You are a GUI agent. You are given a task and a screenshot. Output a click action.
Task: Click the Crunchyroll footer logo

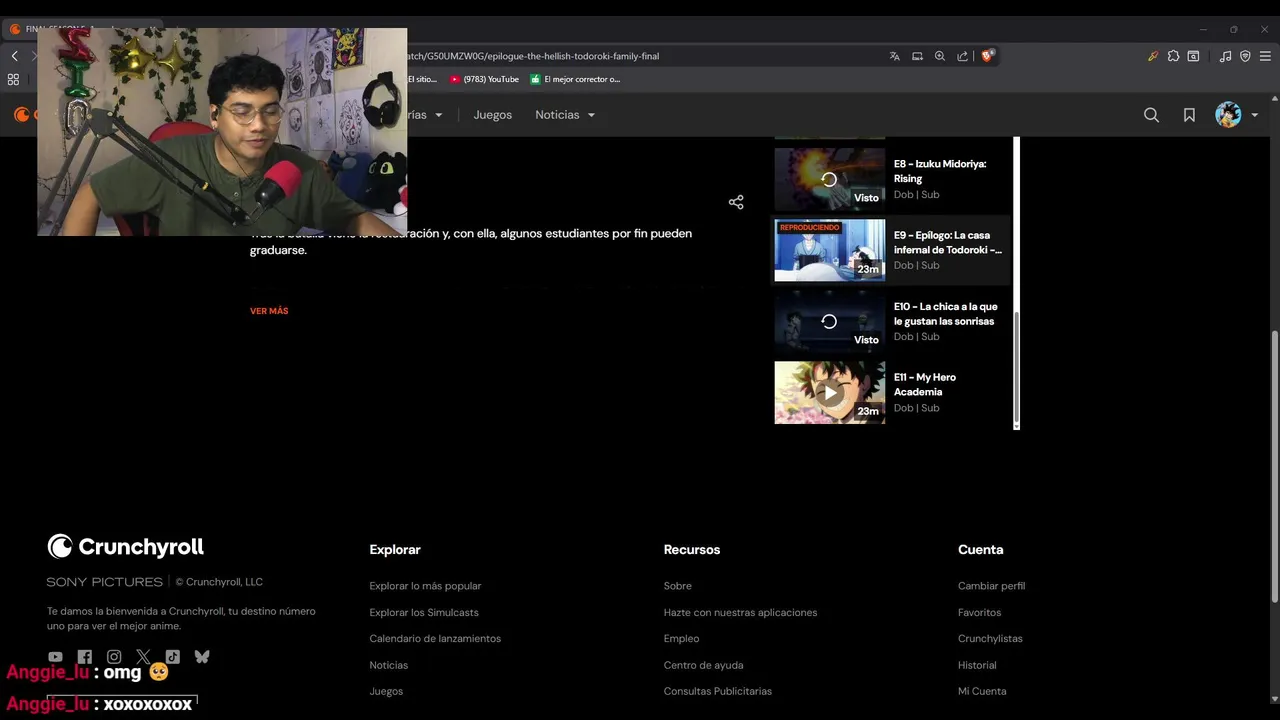click(125, 546)
